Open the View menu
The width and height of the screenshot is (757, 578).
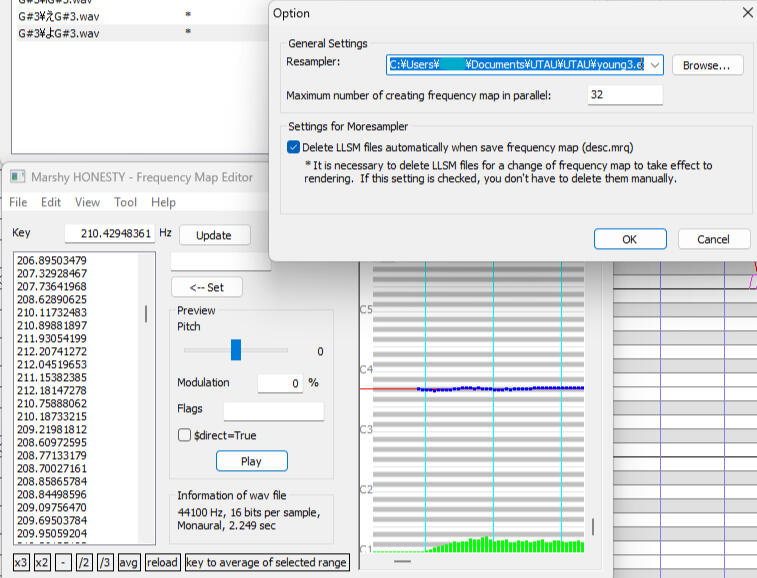click(87, 202)
